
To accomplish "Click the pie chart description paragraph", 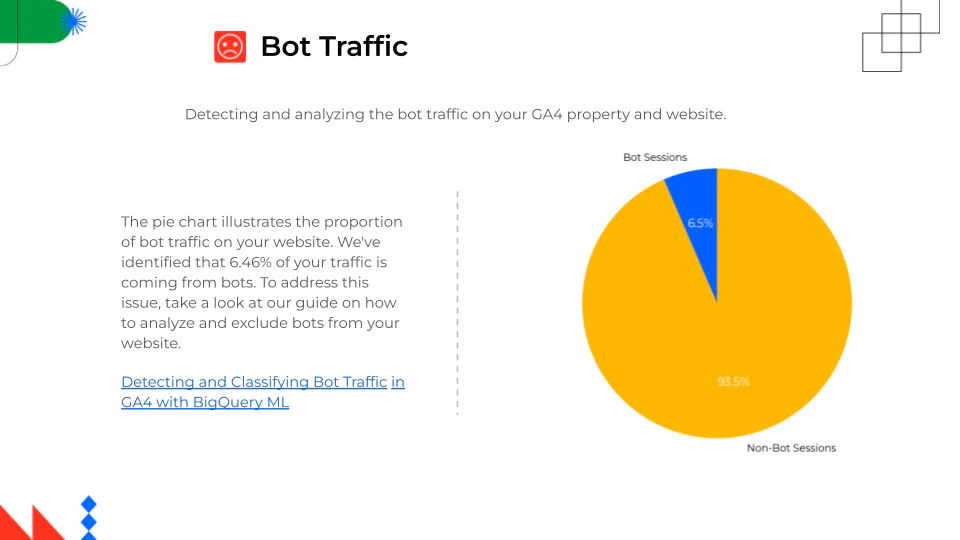I will click(x=262, y=282).
